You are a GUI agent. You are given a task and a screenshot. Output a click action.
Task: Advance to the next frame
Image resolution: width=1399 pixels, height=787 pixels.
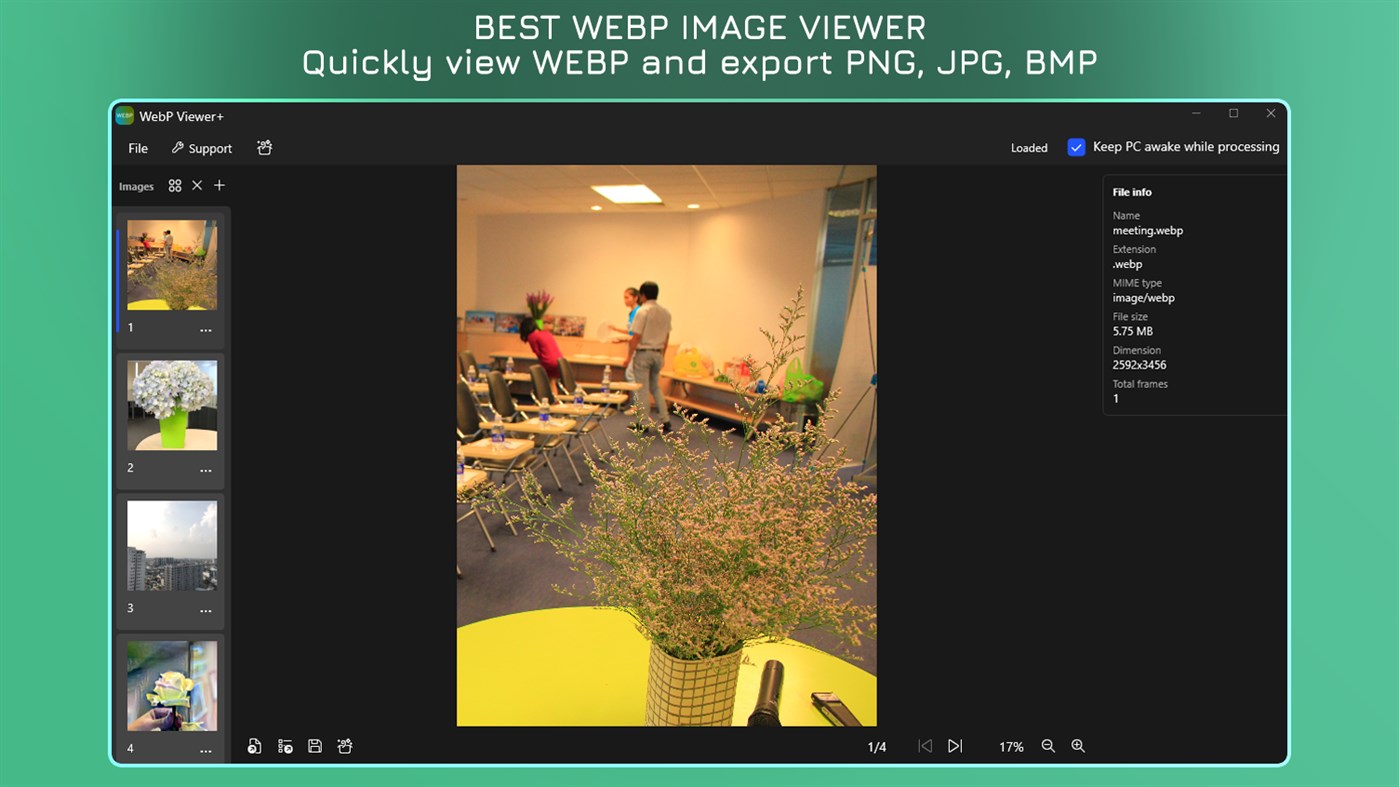[955, 746]
